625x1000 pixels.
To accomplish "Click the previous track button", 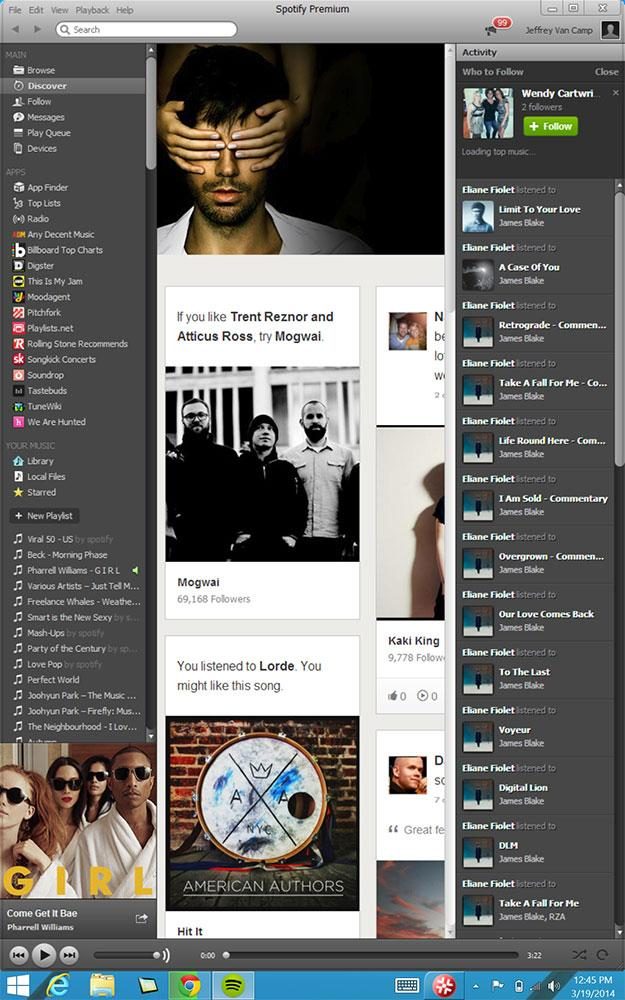I will pos(19,955).
